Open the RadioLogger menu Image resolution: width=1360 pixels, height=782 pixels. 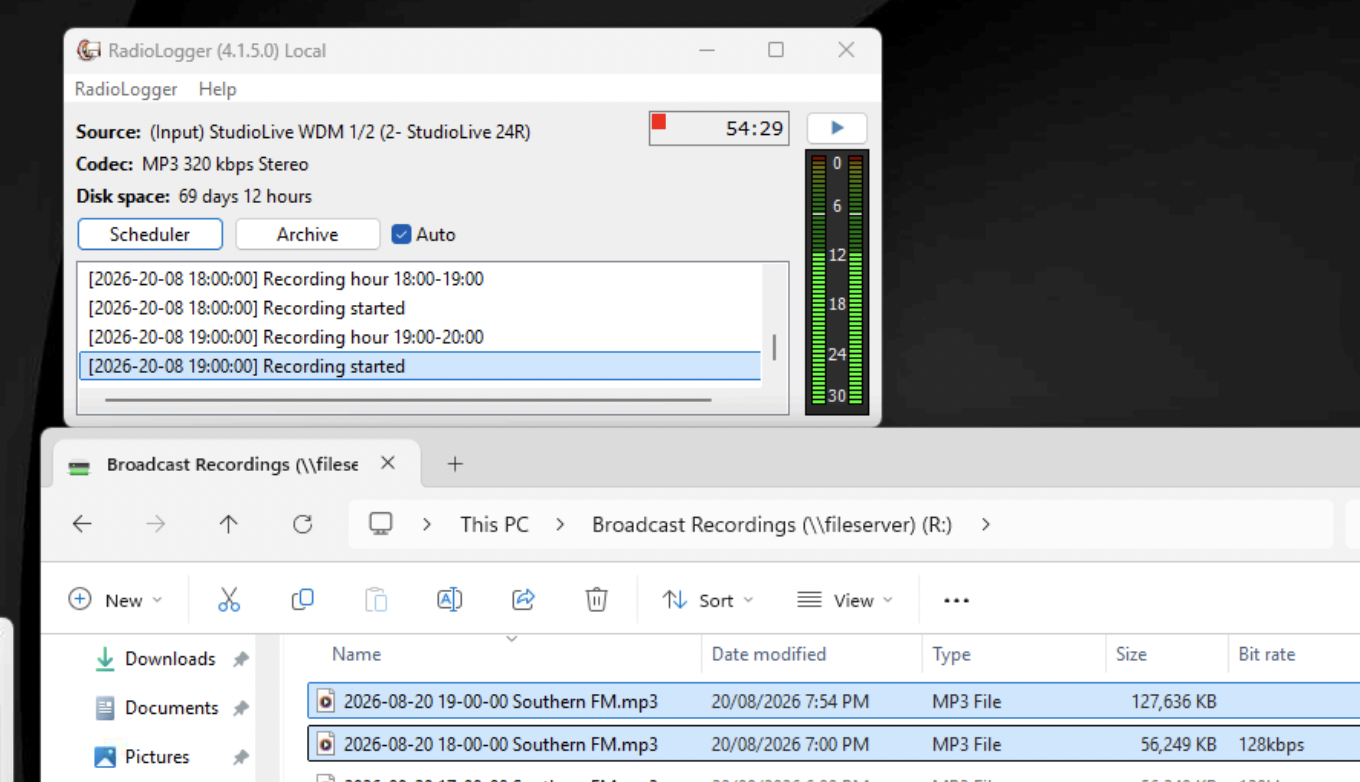[x=126, y=89]
